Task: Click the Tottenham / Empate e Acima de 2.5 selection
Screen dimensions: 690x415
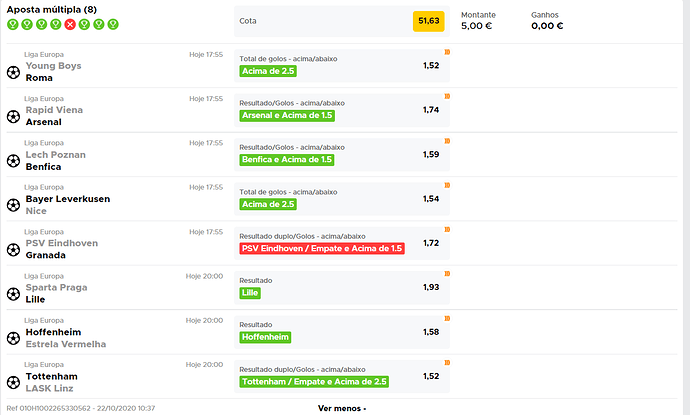Action: [314, 382]
